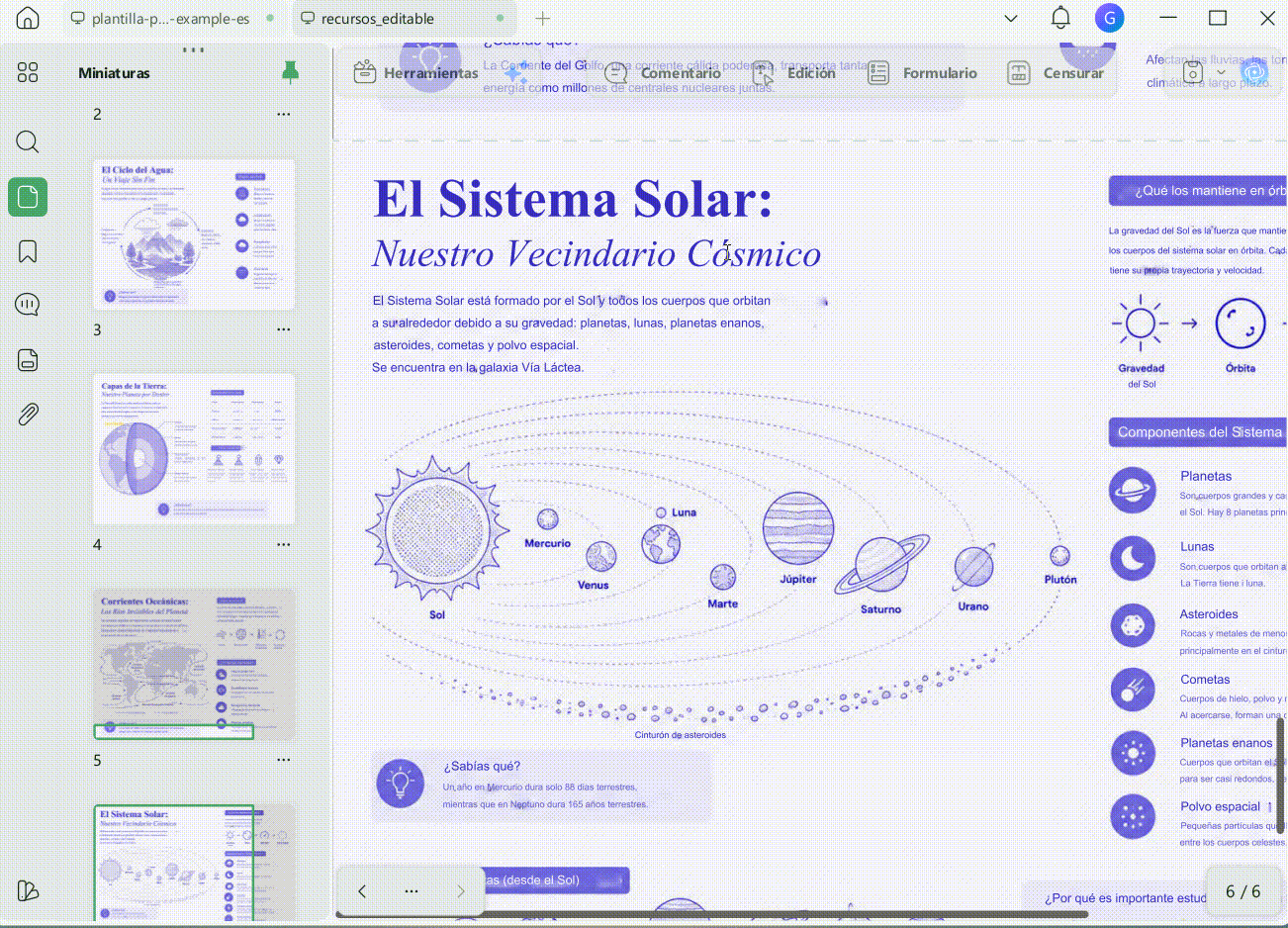Open the options ellipsis for page 5 thumbnail

(284, 760)
